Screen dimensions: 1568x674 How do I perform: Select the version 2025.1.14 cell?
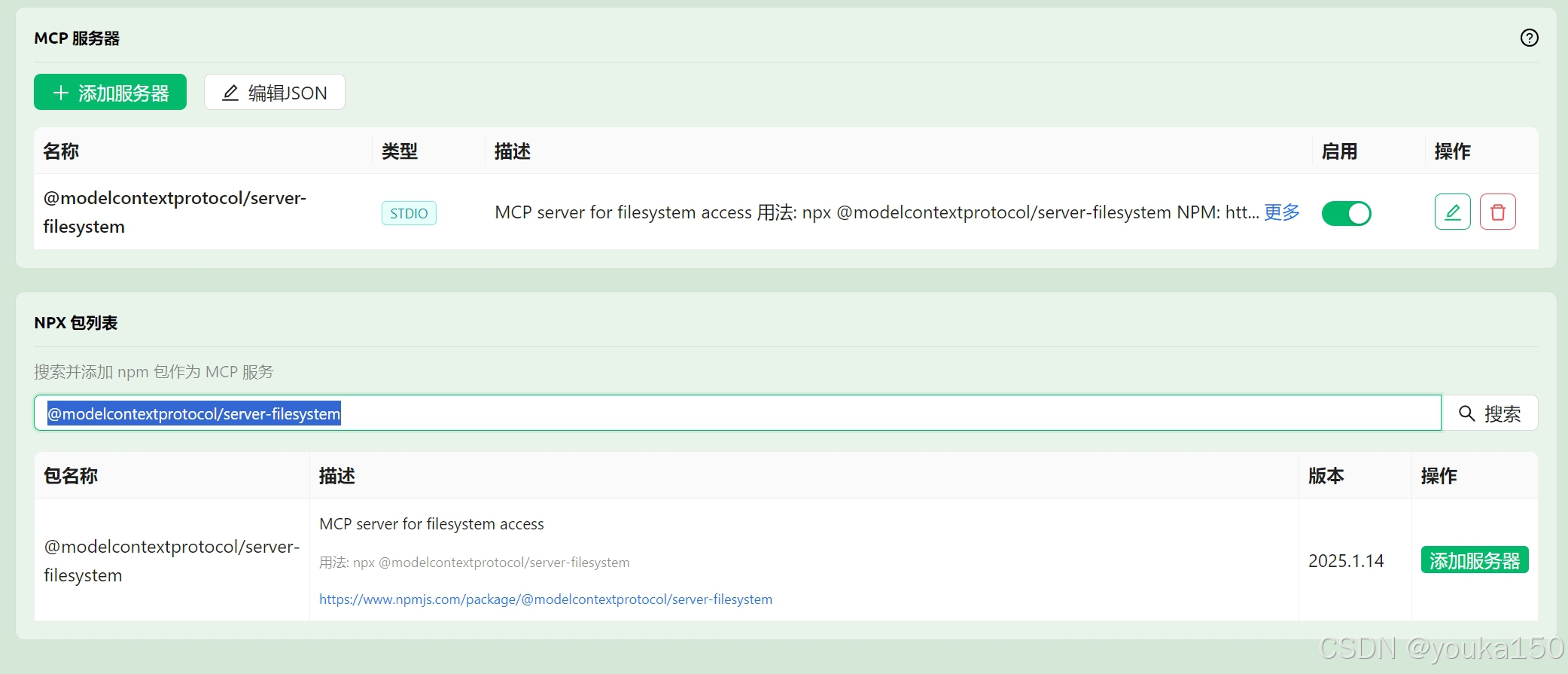pyautogui.click(x=1345, y=561)
